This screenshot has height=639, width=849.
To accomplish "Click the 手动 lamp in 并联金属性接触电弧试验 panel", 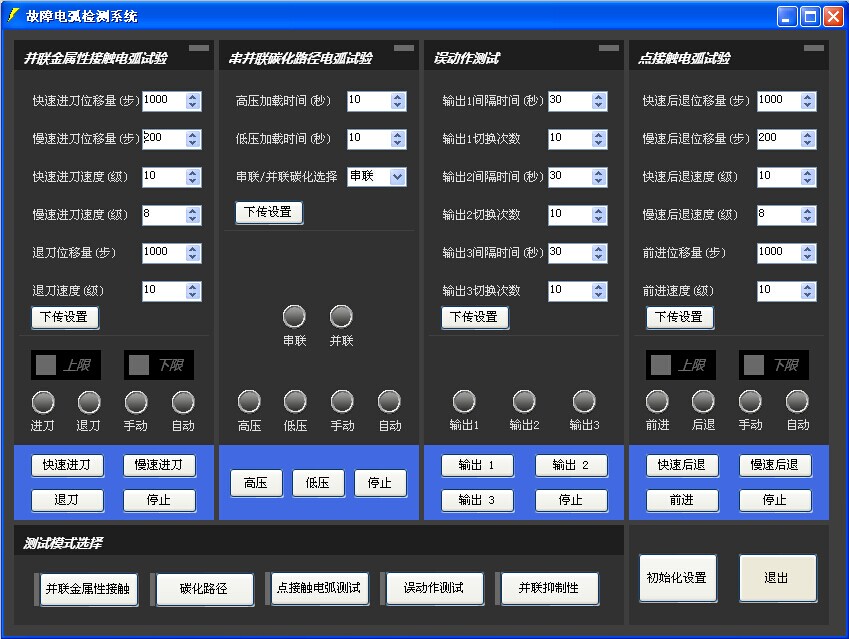I will coord(136,402).
